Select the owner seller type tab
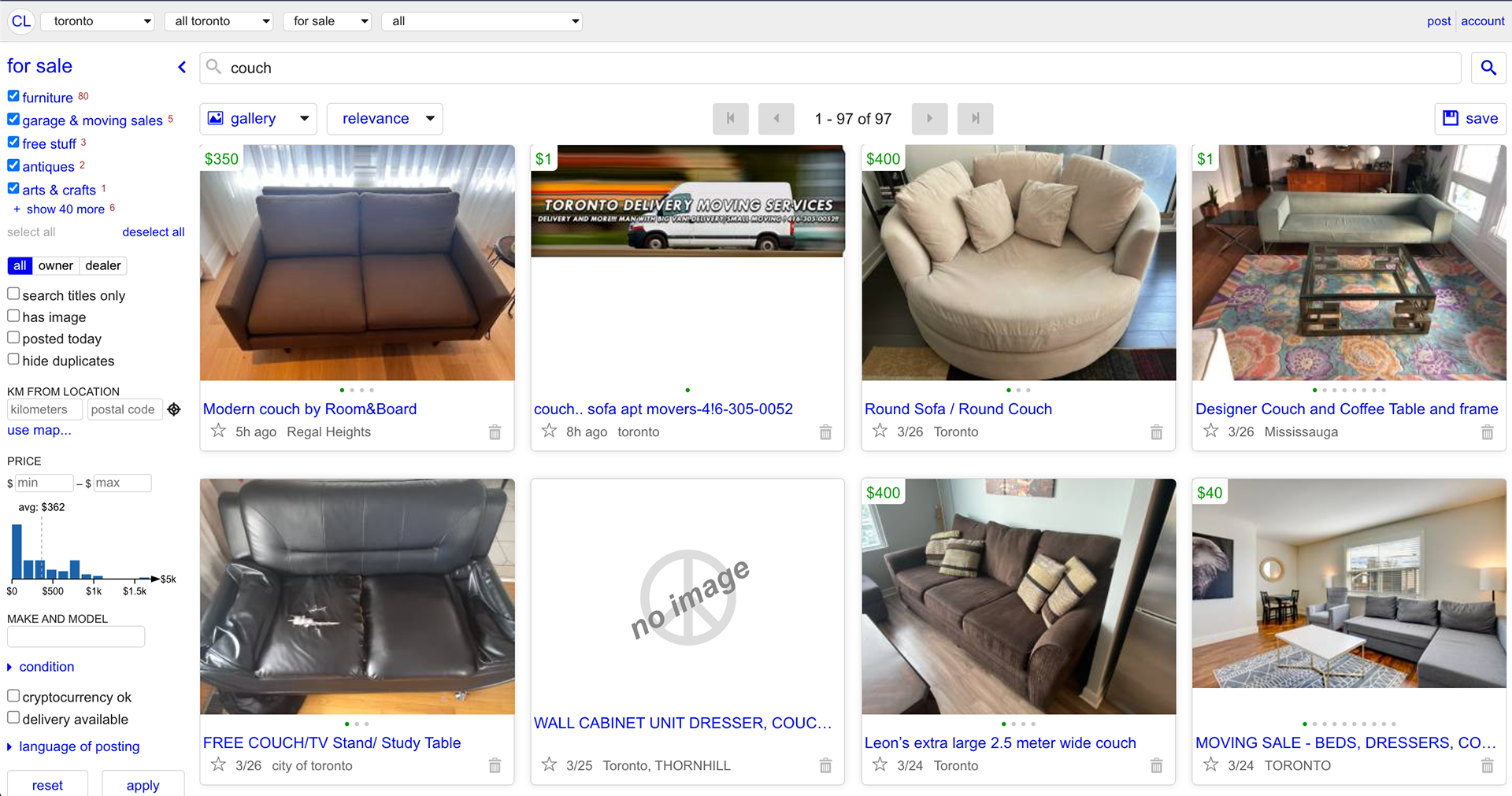1512x796 pixels. pyautogui.click(x=56, y=266)
